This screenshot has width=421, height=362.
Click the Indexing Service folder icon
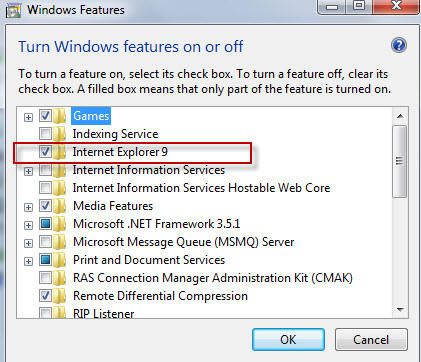pyautogui.click(x=60, y=134)
